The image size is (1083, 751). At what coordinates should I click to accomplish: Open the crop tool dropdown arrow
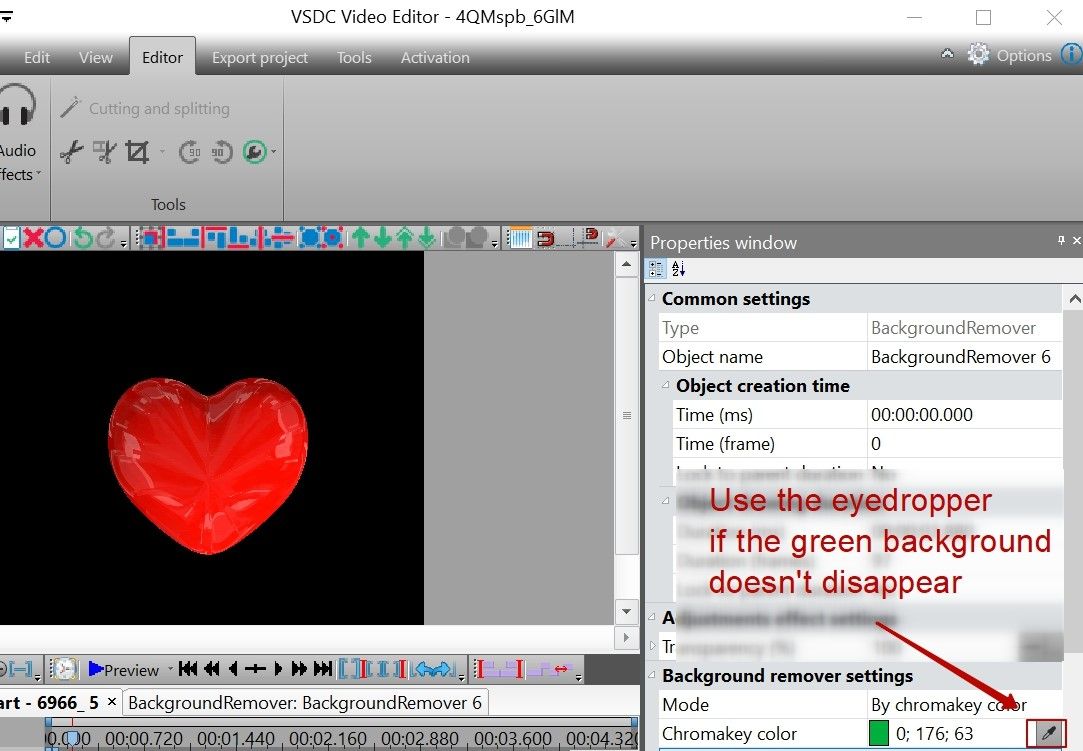point(162,151)
